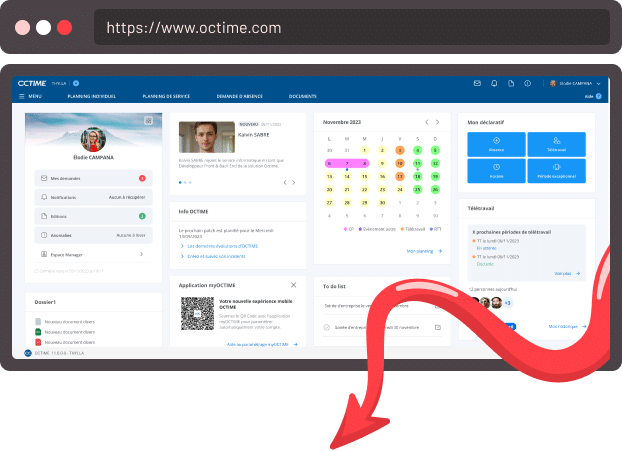Open the Anomalies row

(x=93, y=235)
